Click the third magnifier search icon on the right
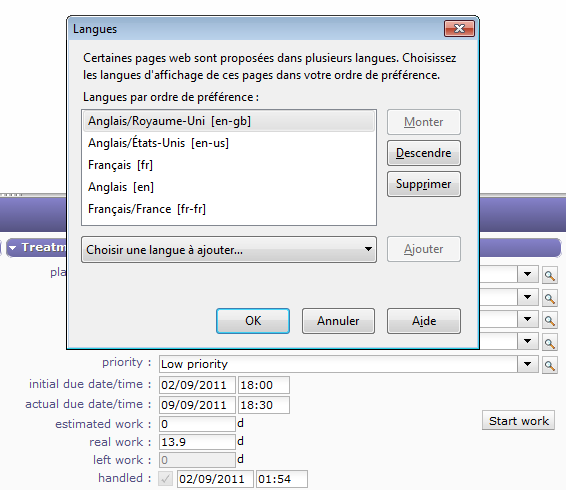 tap(550, 320)
